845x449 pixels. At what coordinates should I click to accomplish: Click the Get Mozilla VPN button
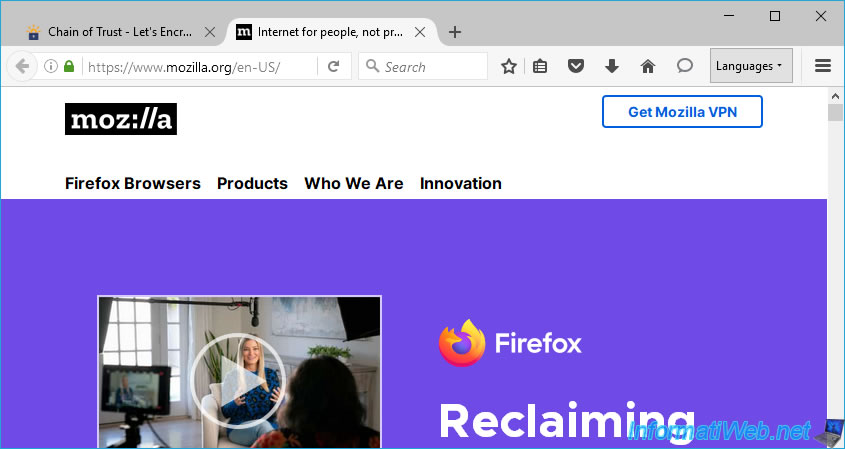tap(682, 112)
